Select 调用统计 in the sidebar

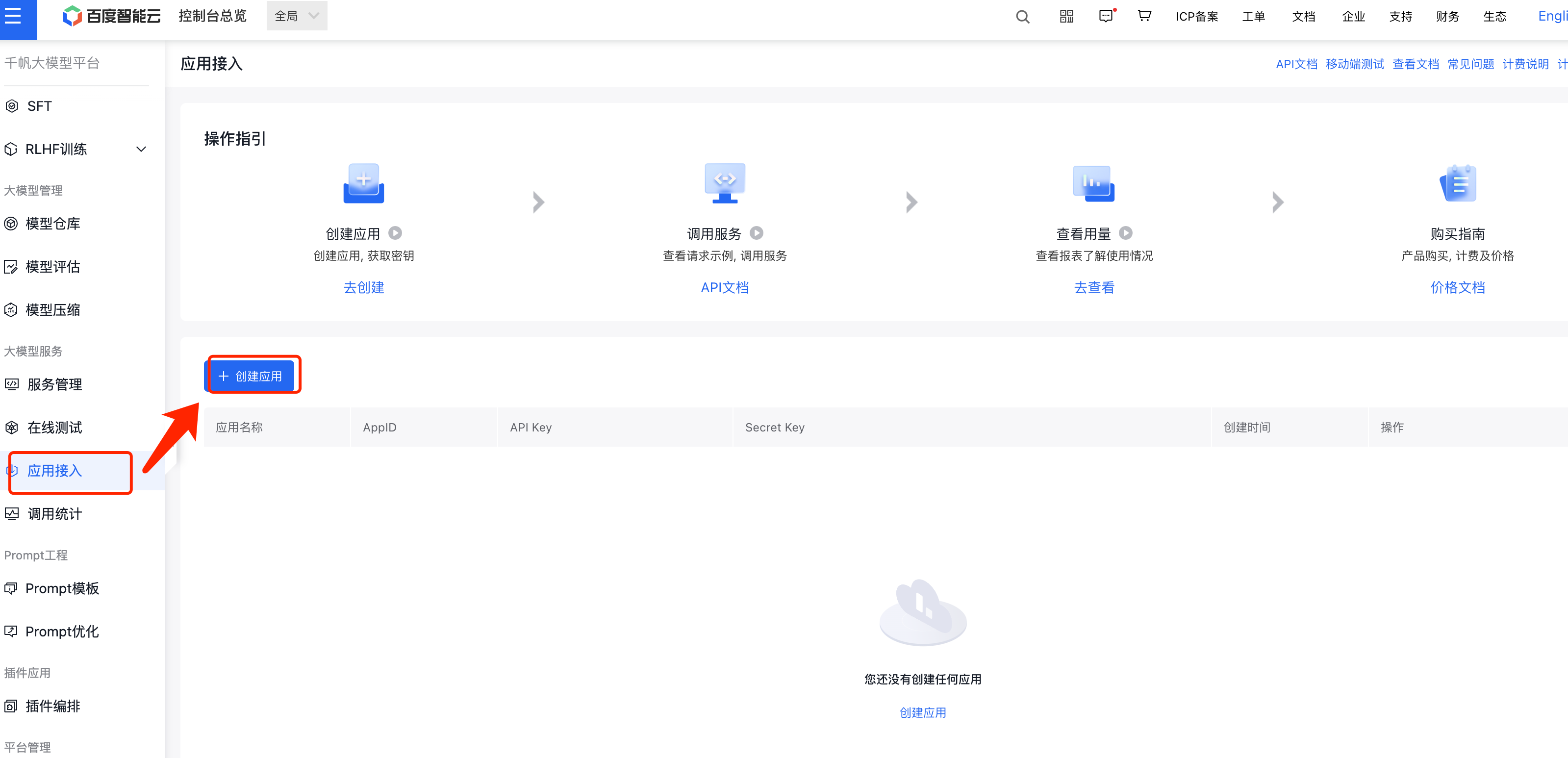55,514
